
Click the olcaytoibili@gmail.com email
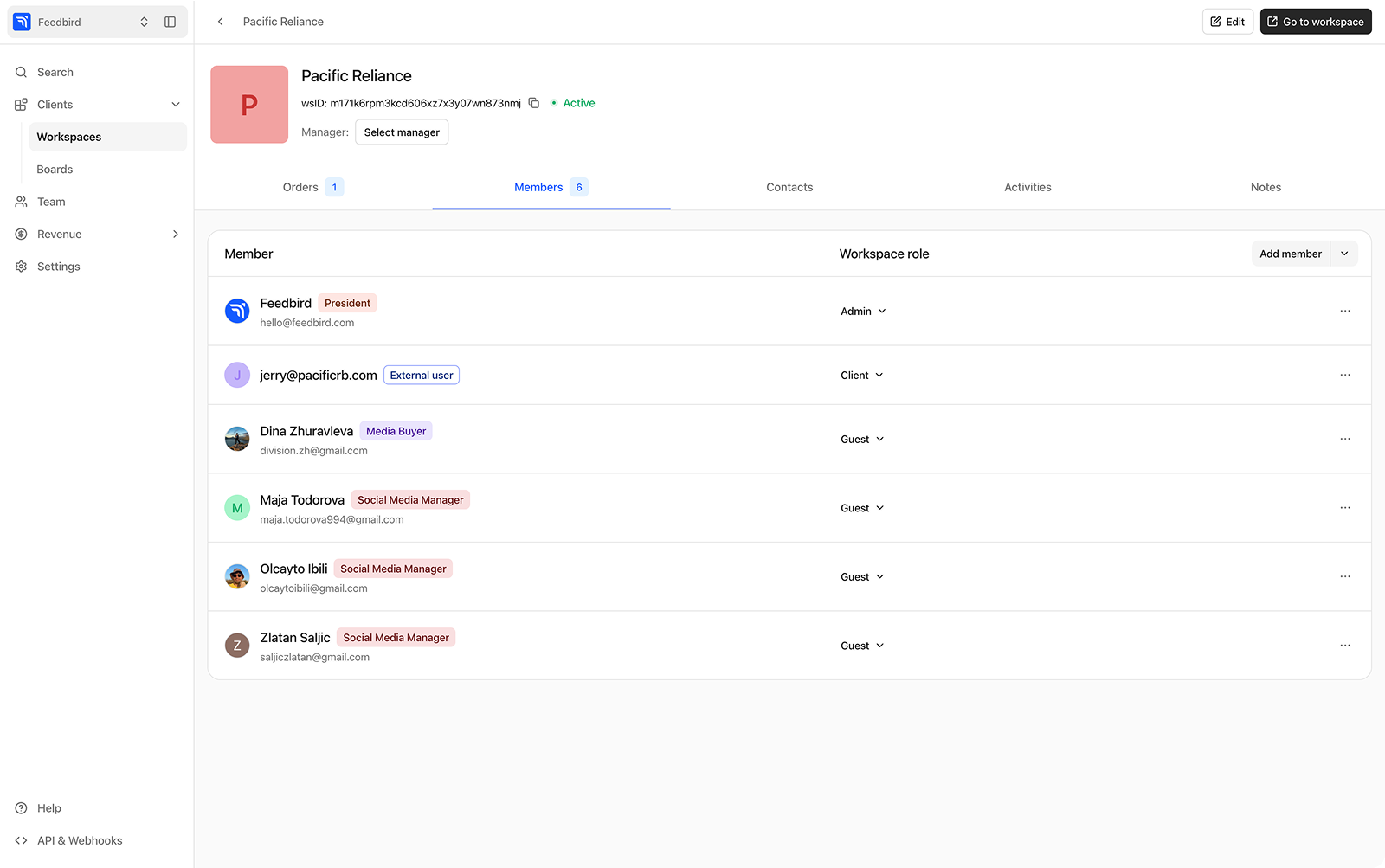pos(314,588)
